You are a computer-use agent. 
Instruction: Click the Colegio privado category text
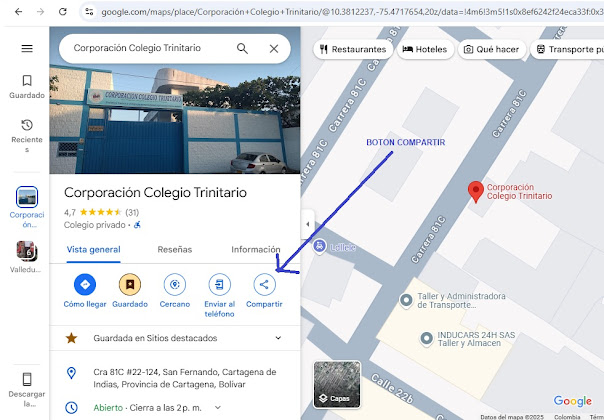pos(95,225)
